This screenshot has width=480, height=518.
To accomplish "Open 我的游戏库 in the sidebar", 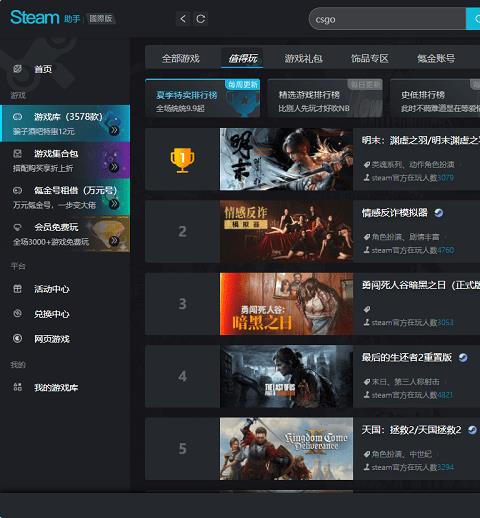I will click(56, 387).
